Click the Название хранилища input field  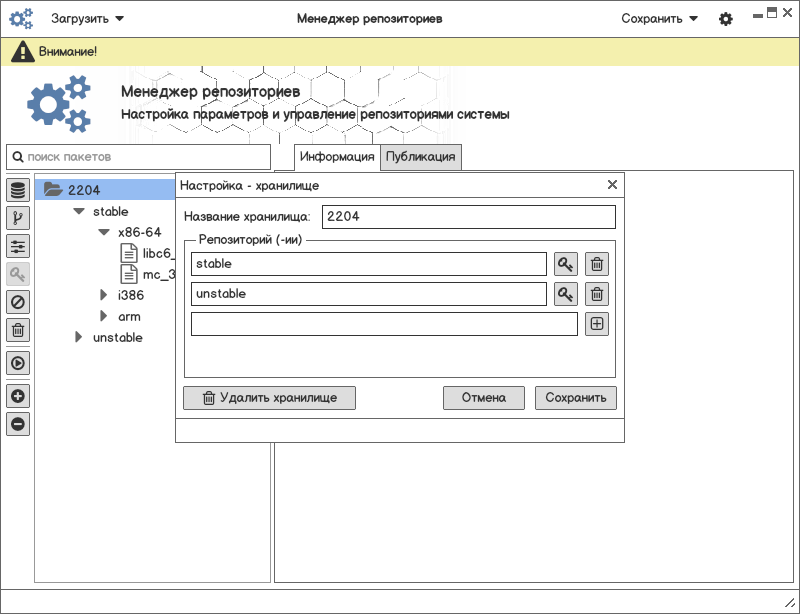pyautogui.click(x=469, y=217)
